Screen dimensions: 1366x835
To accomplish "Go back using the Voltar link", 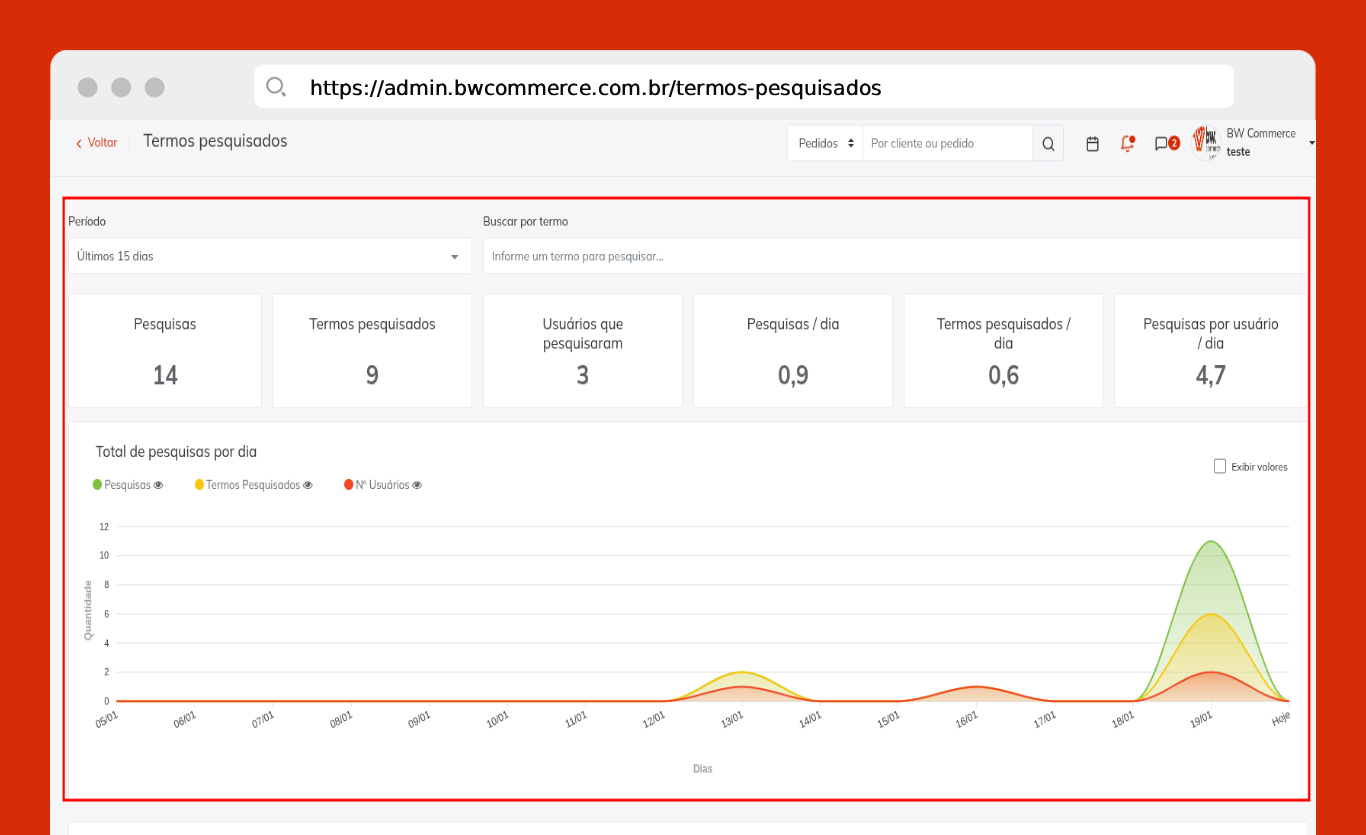I will (97, 143).
